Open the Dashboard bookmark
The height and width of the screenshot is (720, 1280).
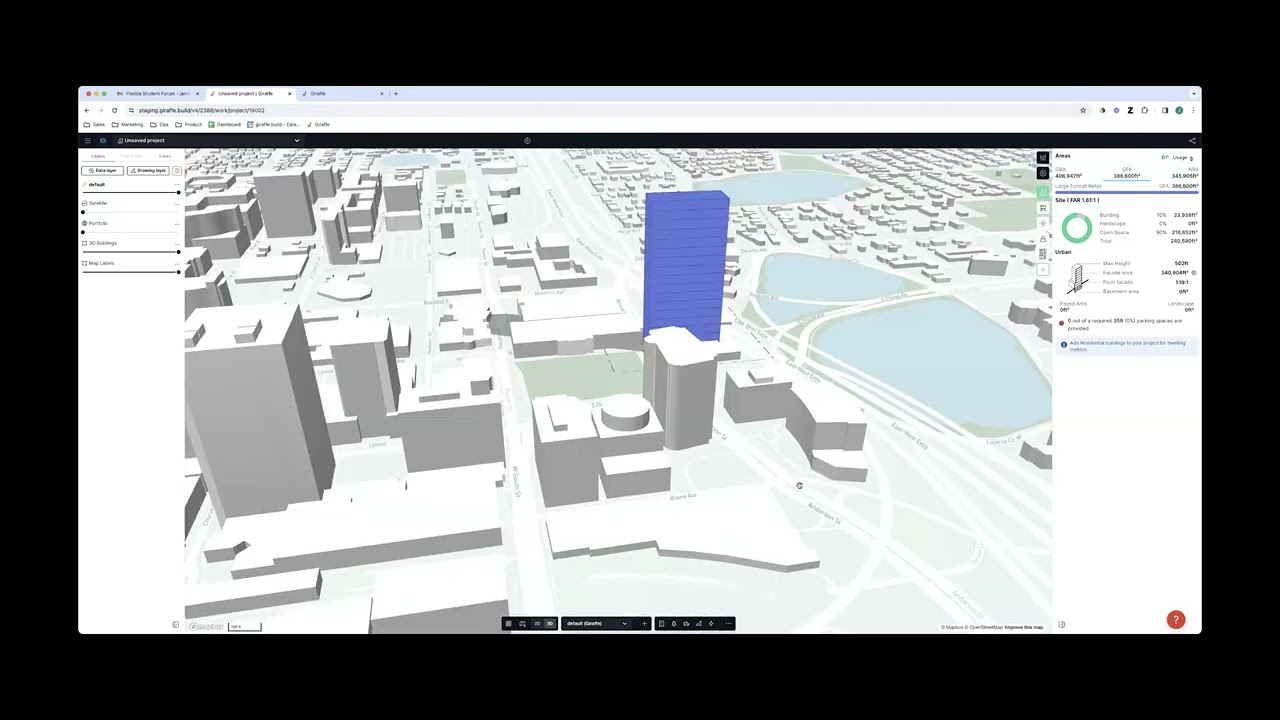pyautogui.click(x=225, y=124)
